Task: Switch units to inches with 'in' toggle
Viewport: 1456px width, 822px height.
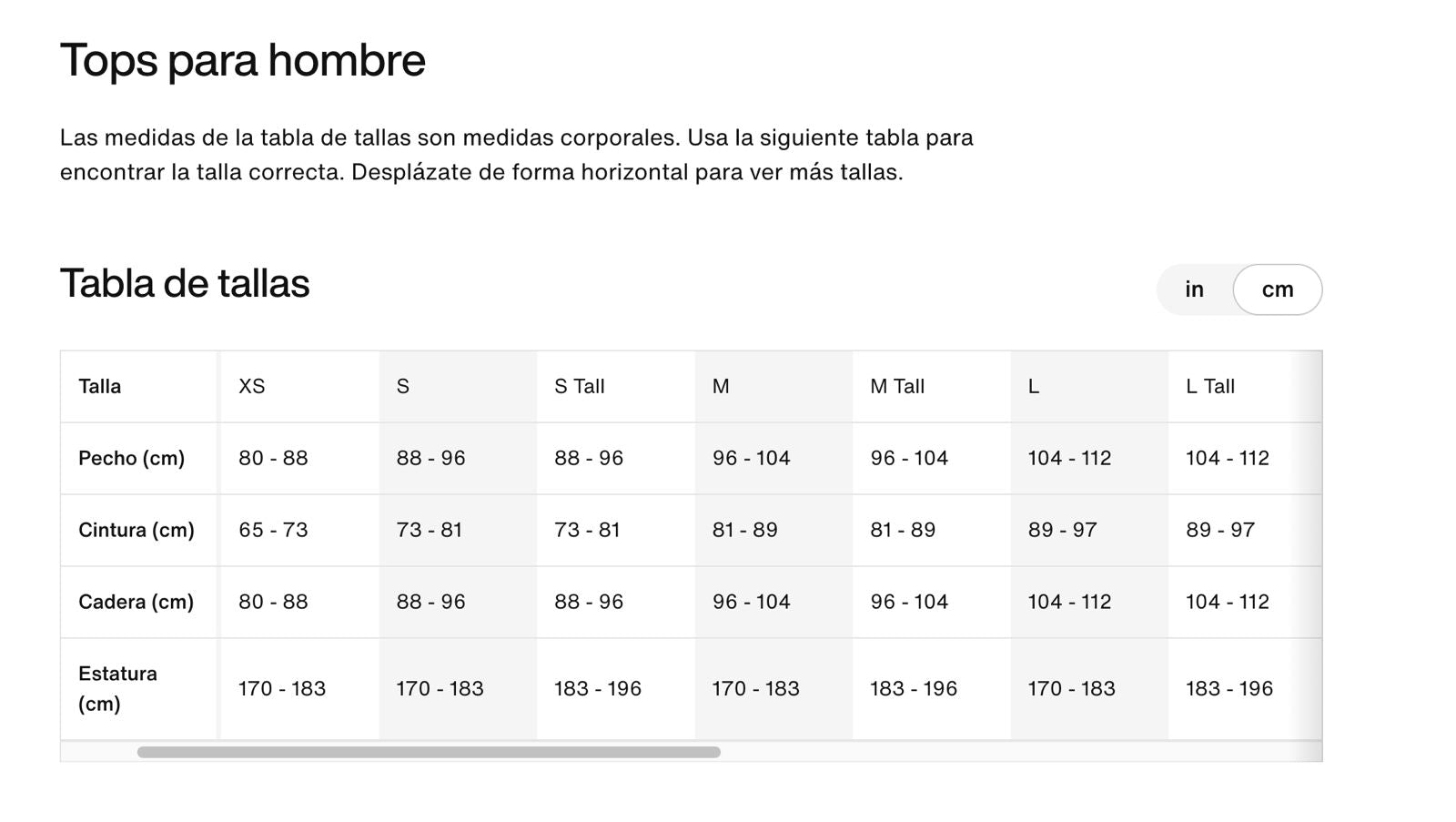Action: 1194,289
